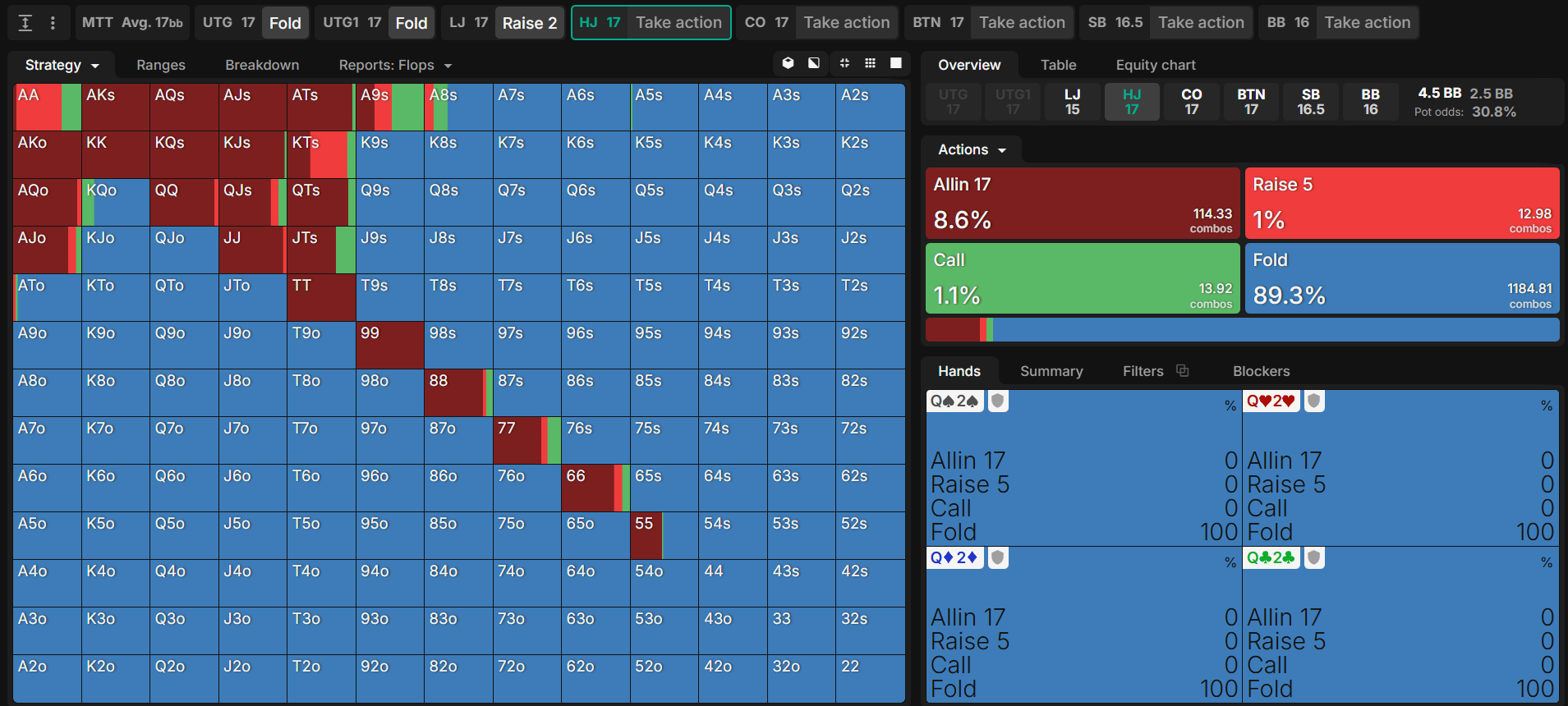This screenshot has width=1568, height=706.
Task: Select the Allin 17 action card
Action: click(x=1083, y=204)
